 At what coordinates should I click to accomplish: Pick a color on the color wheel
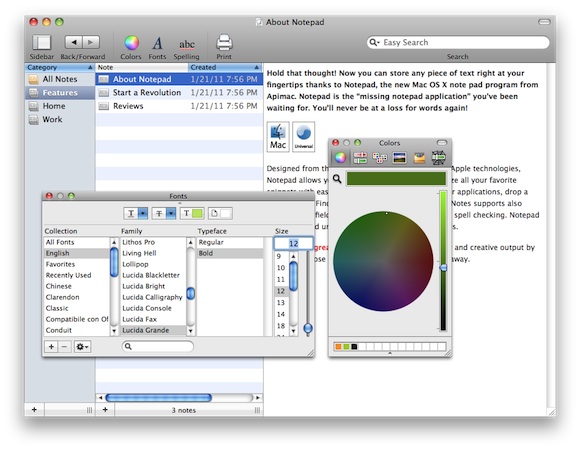click(383, 261)
